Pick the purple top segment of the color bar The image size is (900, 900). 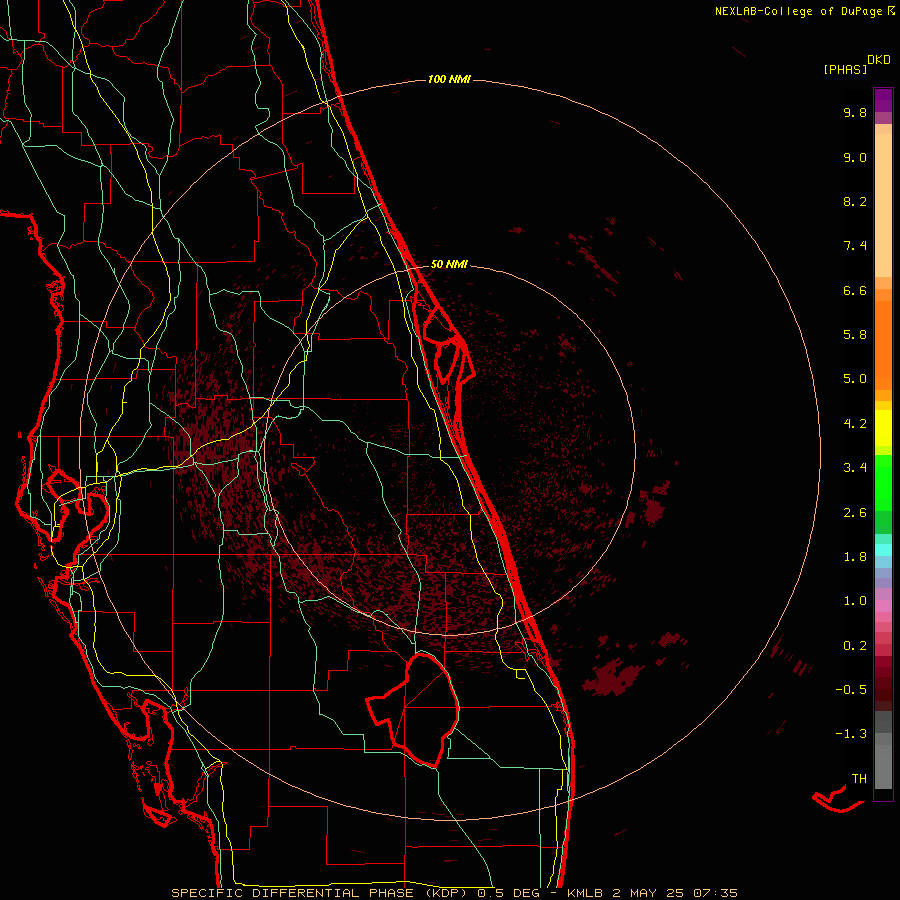pyautogui.click(x=883, y=100)
